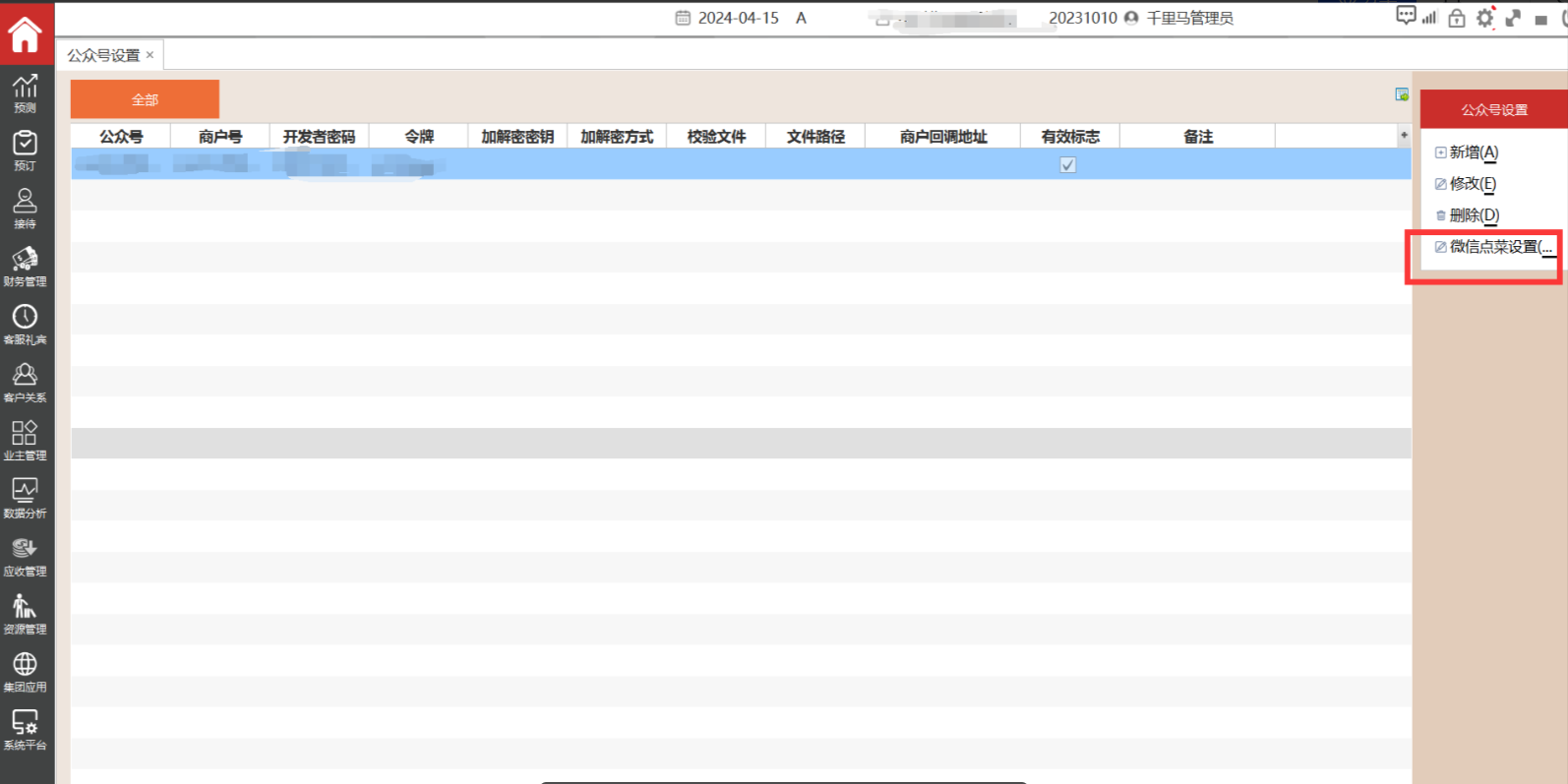Click the lock screen icon
This screenshot has width=1568, height=784.
pyautogui.click(x=1457, y=18)
